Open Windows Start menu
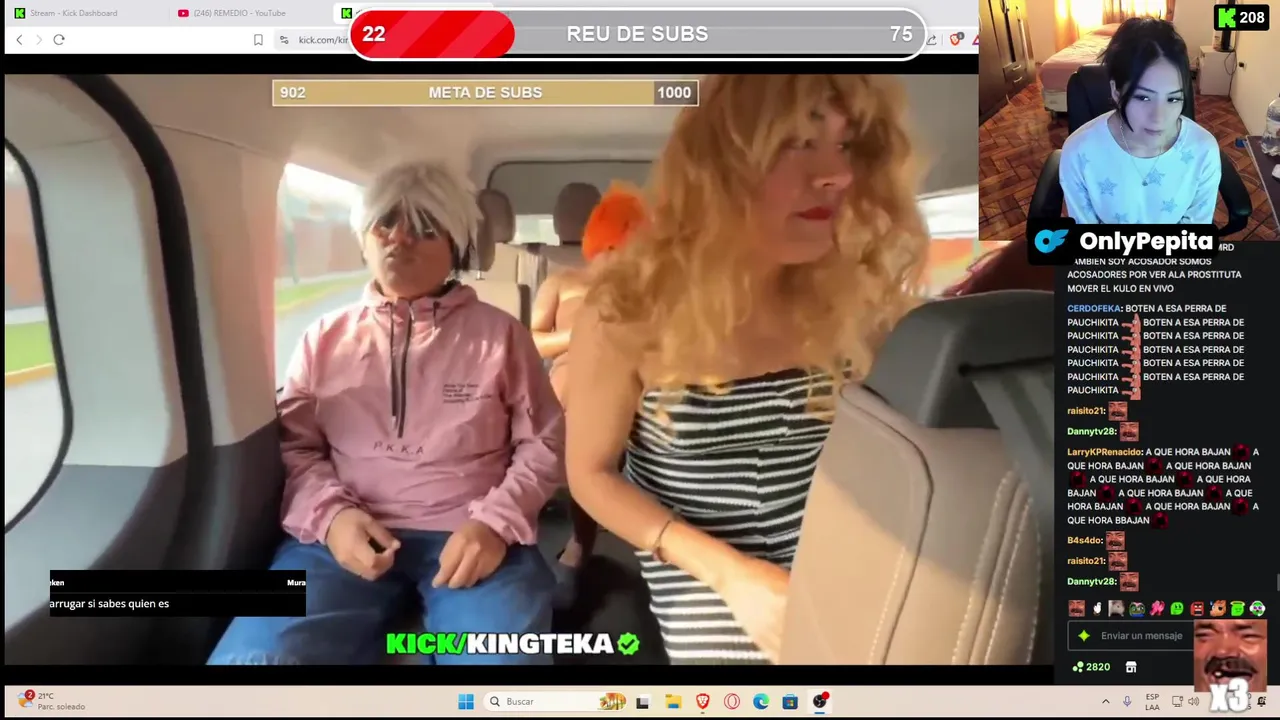This screenshot has height=720, width=1280. click(466, 702)
